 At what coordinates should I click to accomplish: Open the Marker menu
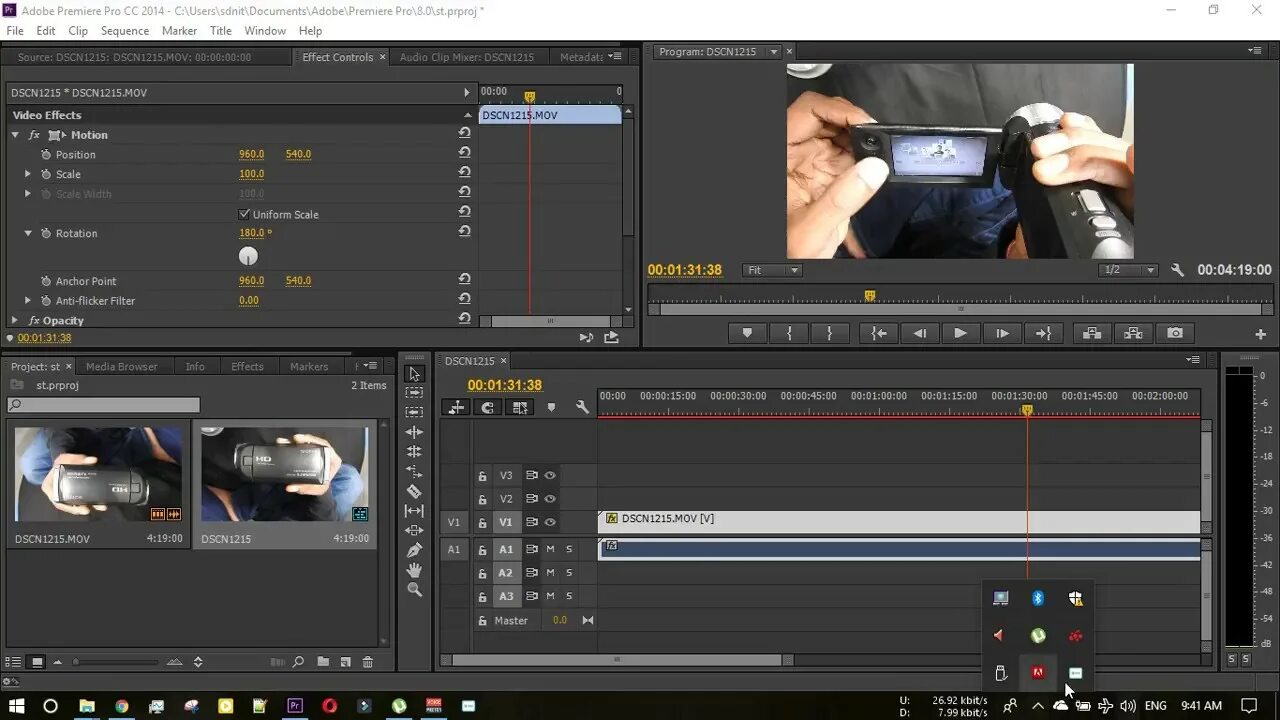[x=179, y=31]
